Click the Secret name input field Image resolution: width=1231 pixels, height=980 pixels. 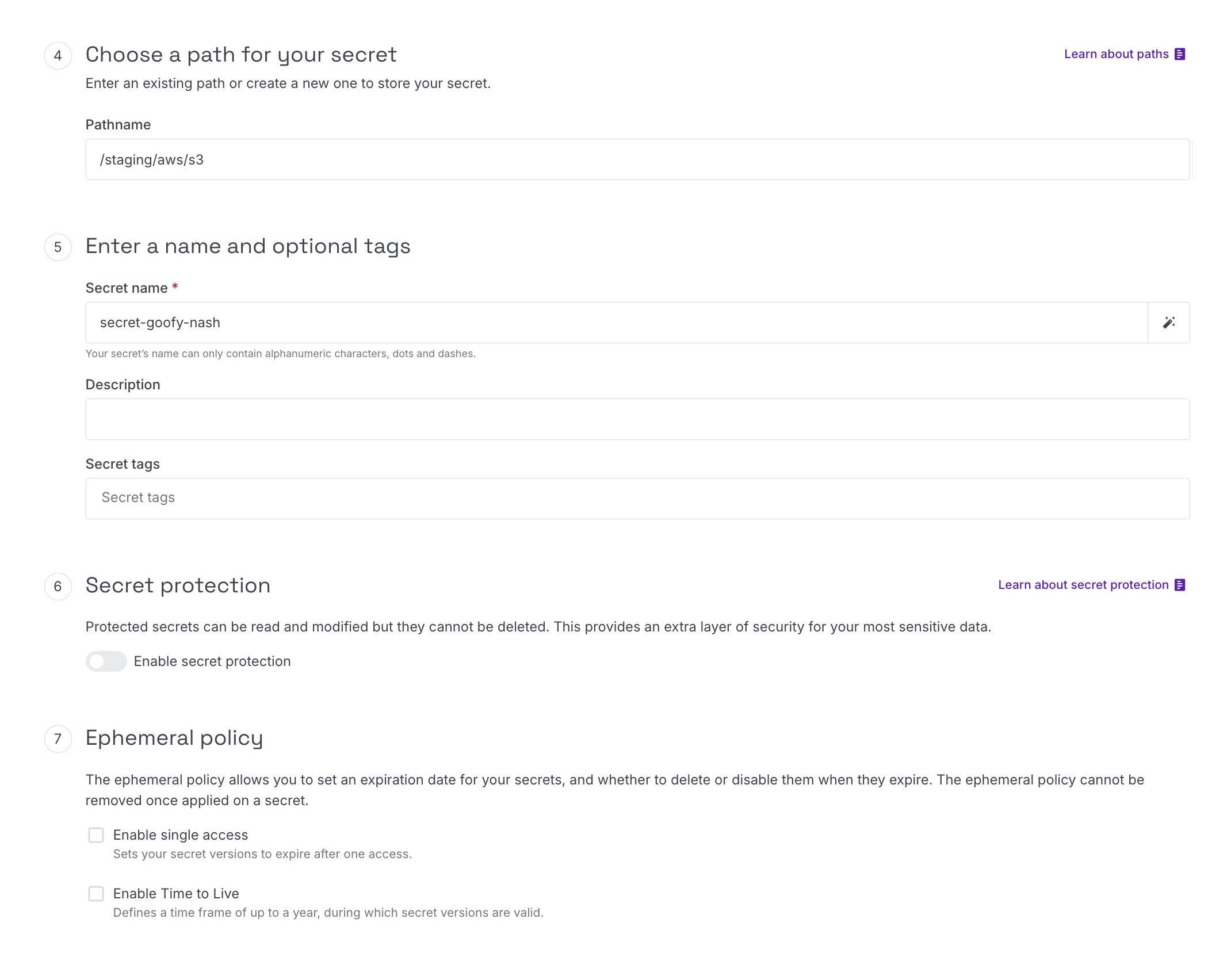pos(617,323)
